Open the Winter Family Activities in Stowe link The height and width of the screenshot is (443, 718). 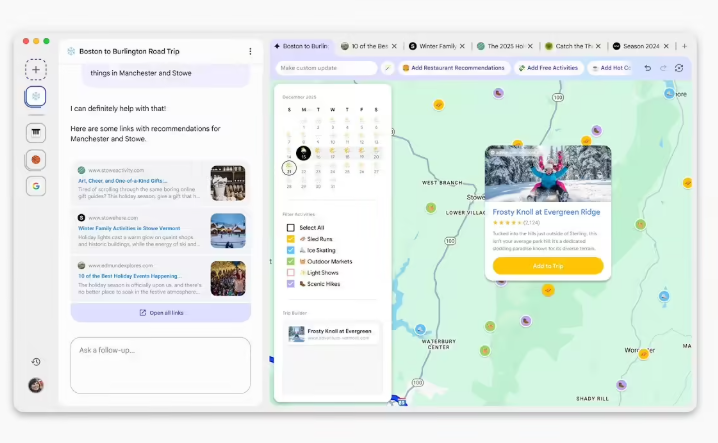click(139, 227)
